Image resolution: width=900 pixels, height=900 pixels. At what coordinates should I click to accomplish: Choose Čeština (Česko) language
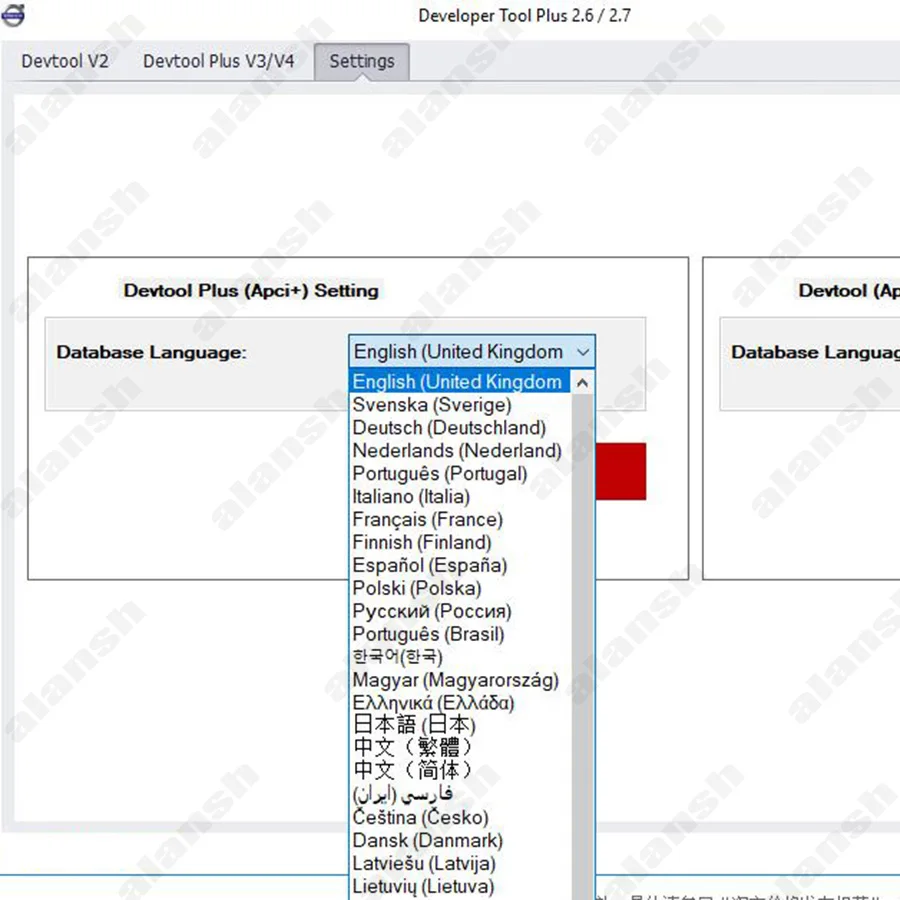pyautogui.click(x=459, y=817)
